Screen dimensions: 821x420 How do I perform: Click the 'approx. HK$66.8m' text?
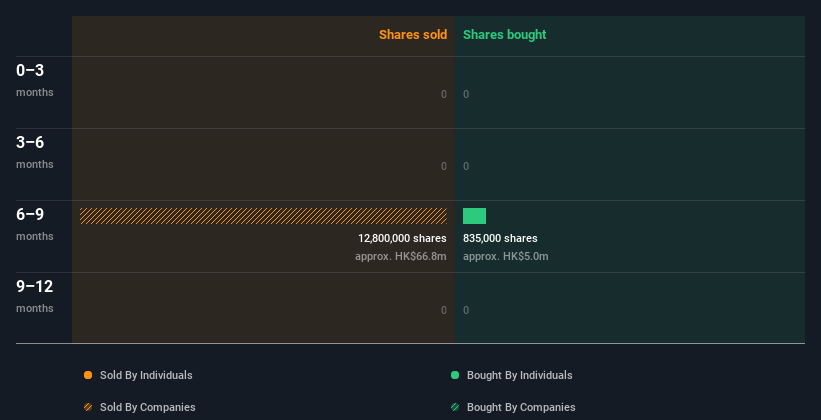click(401, 257)
